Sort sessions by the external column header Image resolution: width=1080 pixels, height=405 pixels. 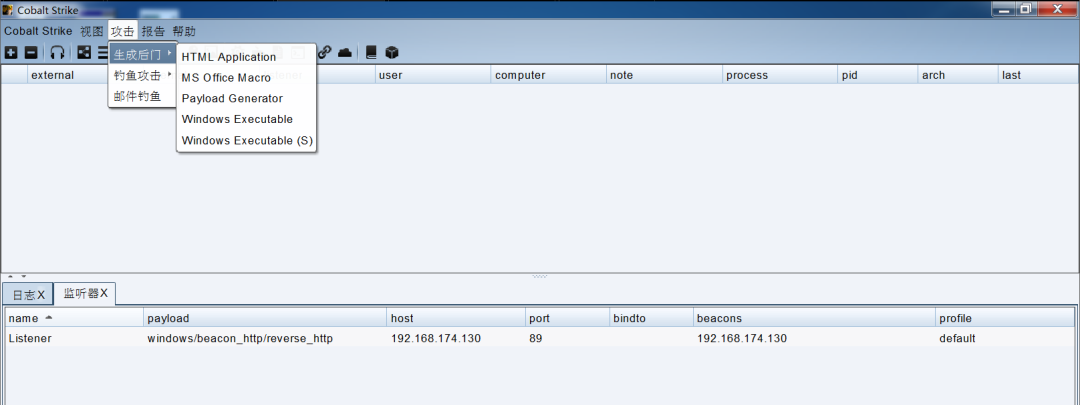coord(68,75)
